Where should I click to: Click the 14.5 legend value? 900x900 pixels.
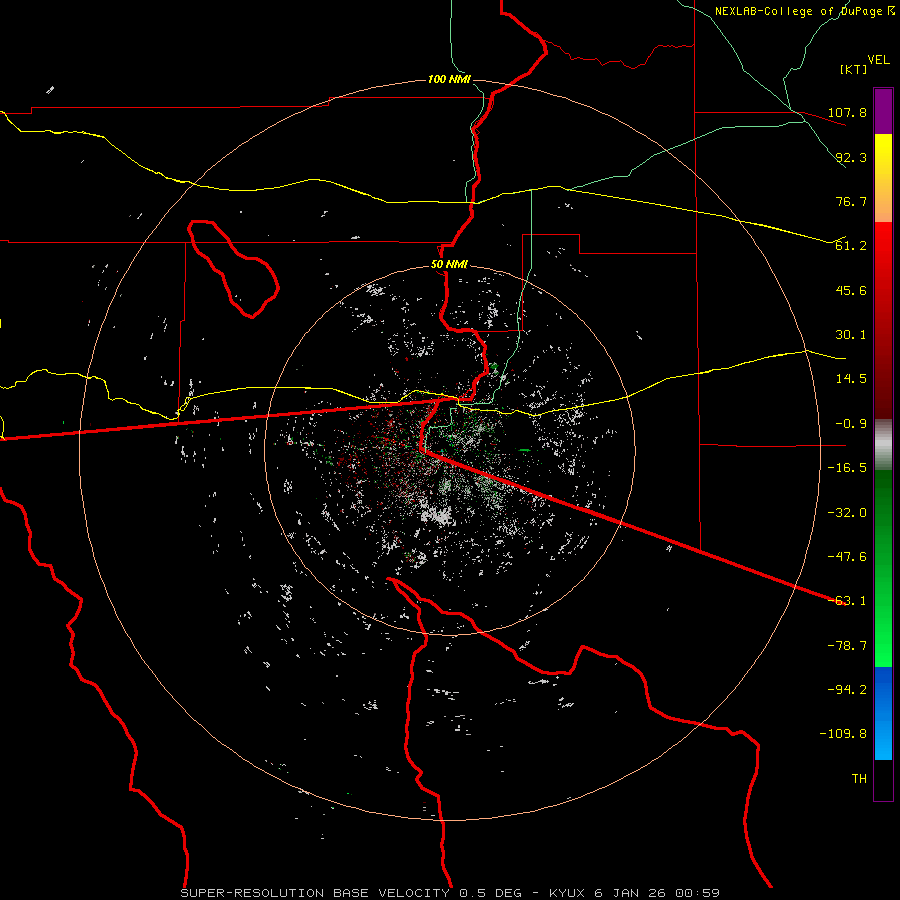[x=851, y=379]
